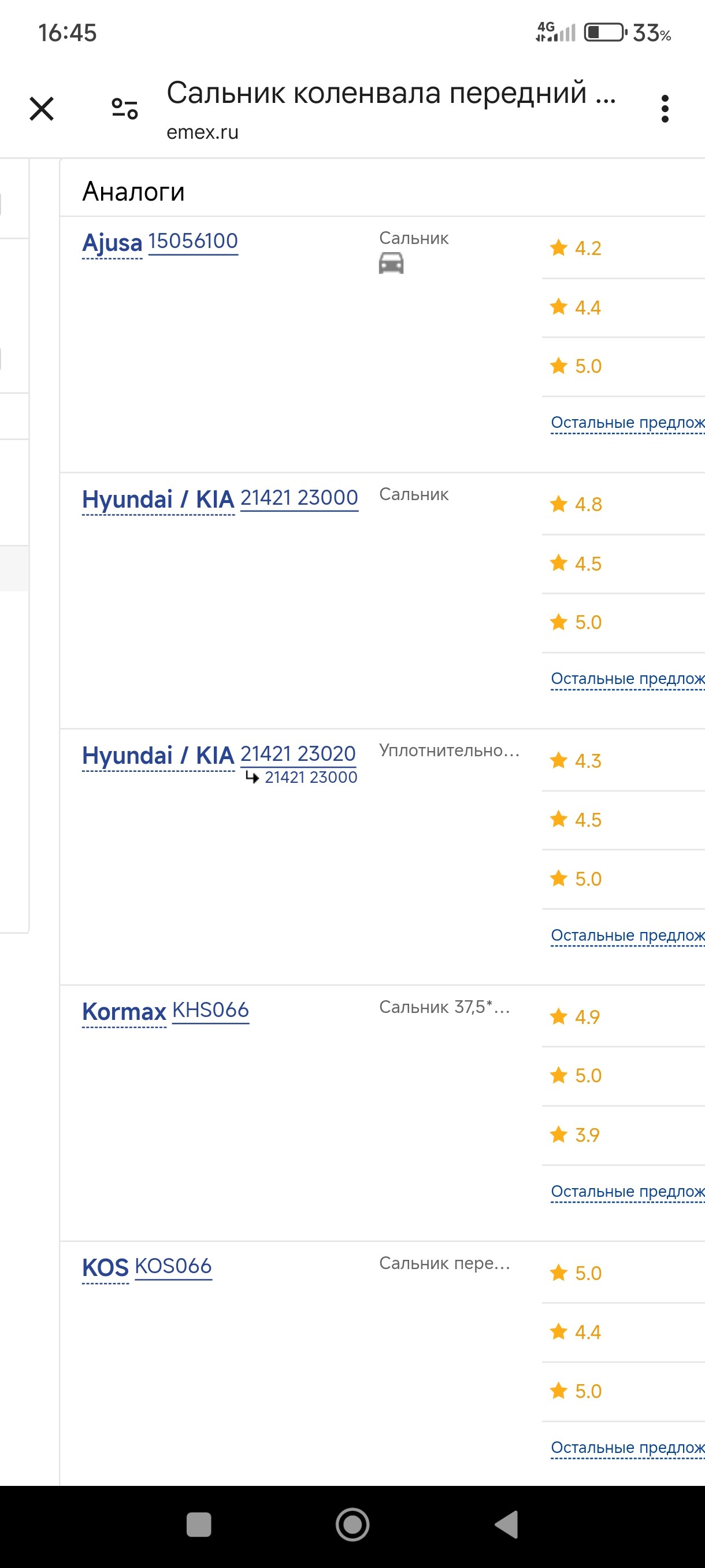
Task: Select Ajusa offer rated 4.4
Action: [624, 308]
